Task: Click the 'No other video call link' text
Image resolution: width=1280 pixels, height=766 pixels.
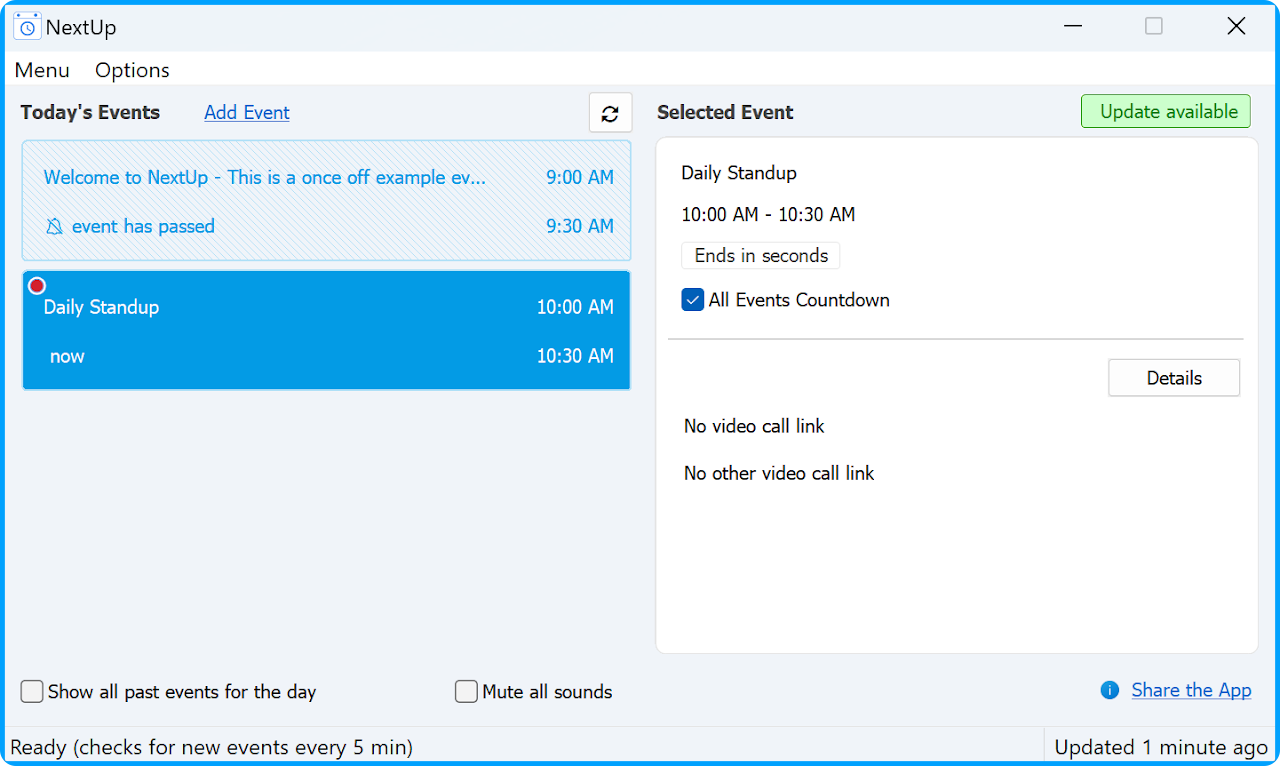Action: pyautogui.click(x=779, y=473)
